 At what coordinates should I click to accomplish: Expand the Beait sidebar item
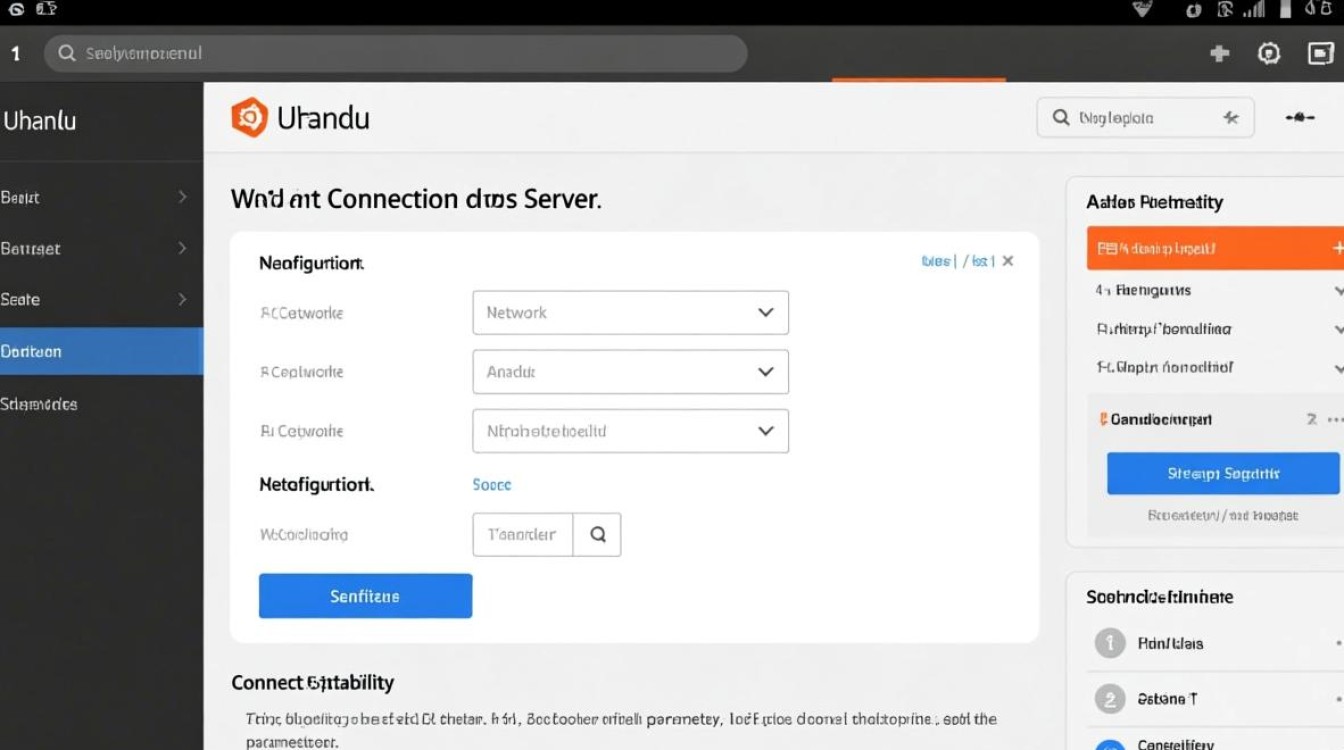point(100,197)
